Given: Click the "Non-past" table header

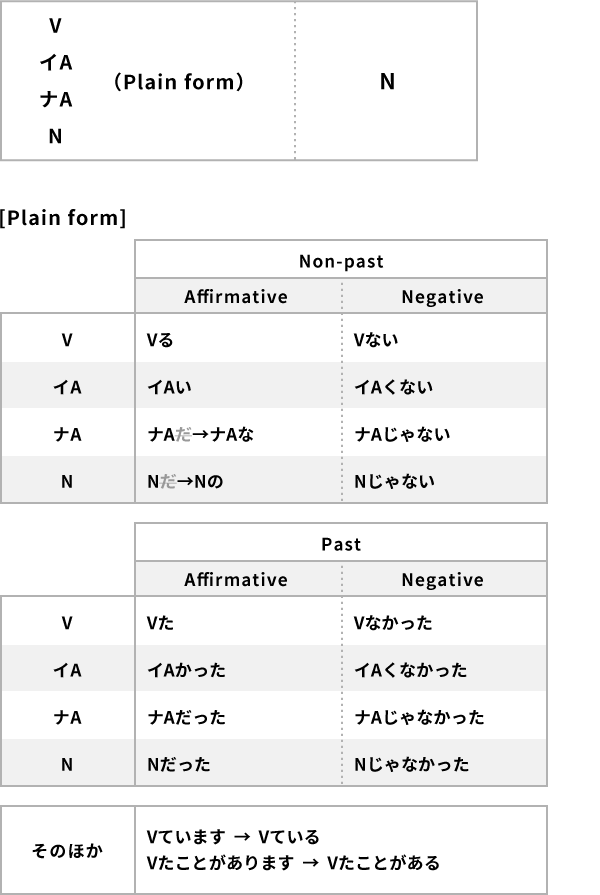Looking at the screenshot, I should click(341, 262).
